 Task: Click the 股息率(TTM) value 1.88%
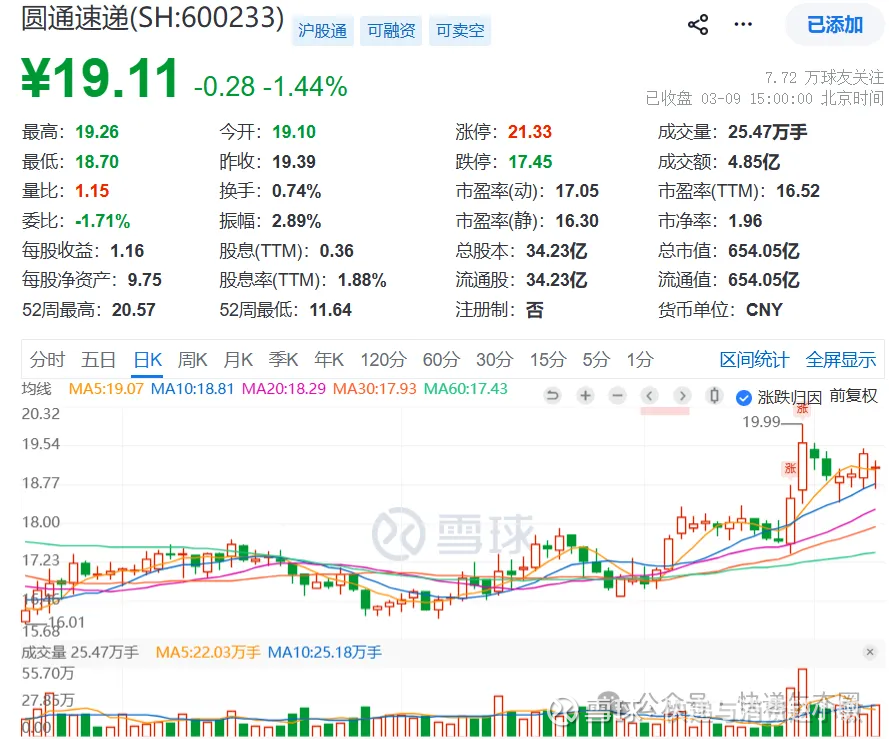point(362,280)
